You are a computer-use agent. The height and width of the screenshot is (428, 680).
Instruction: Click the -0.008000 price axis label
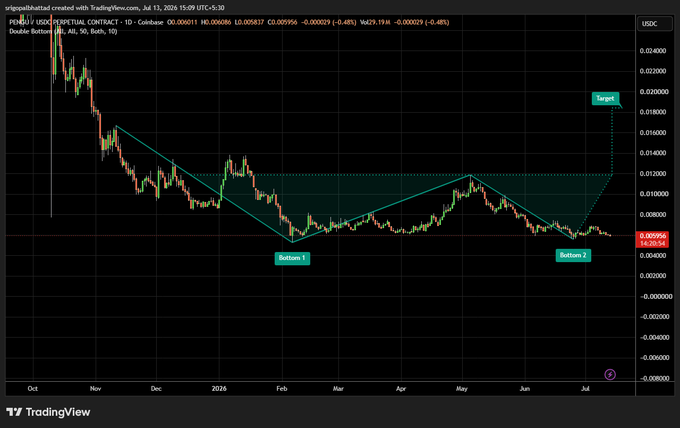click(654, 378)
